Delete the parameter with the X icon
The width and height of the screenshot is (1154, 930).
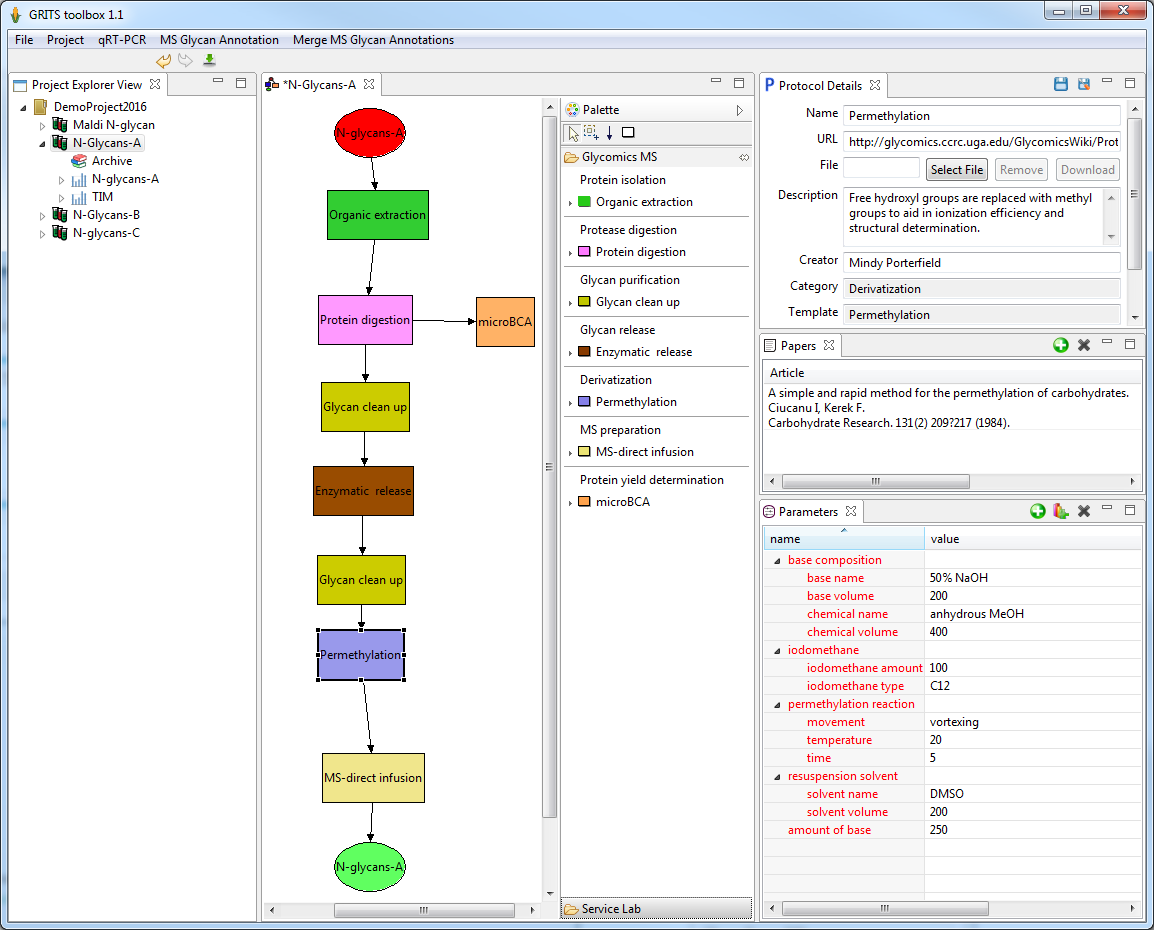point(1083,511)
